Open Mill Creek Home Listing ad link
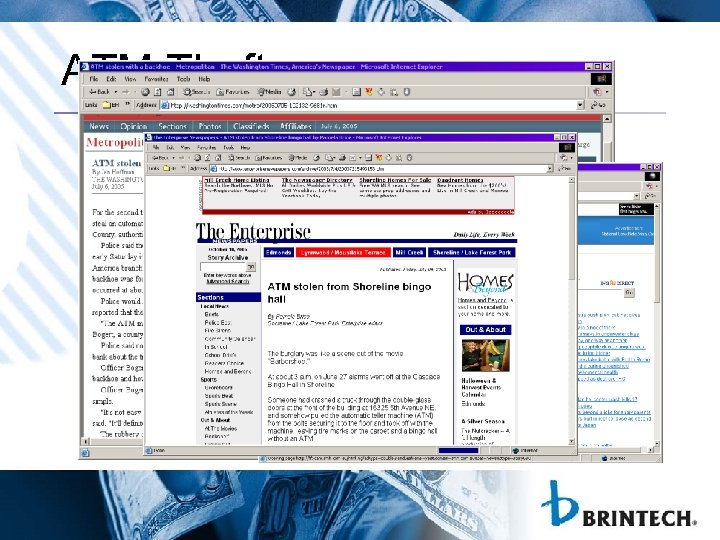 point(237,180)
